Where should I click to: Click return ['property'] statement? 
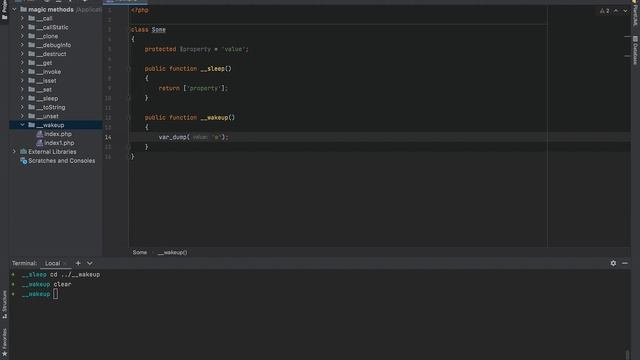pyautogui.click(x=193, y=88)
